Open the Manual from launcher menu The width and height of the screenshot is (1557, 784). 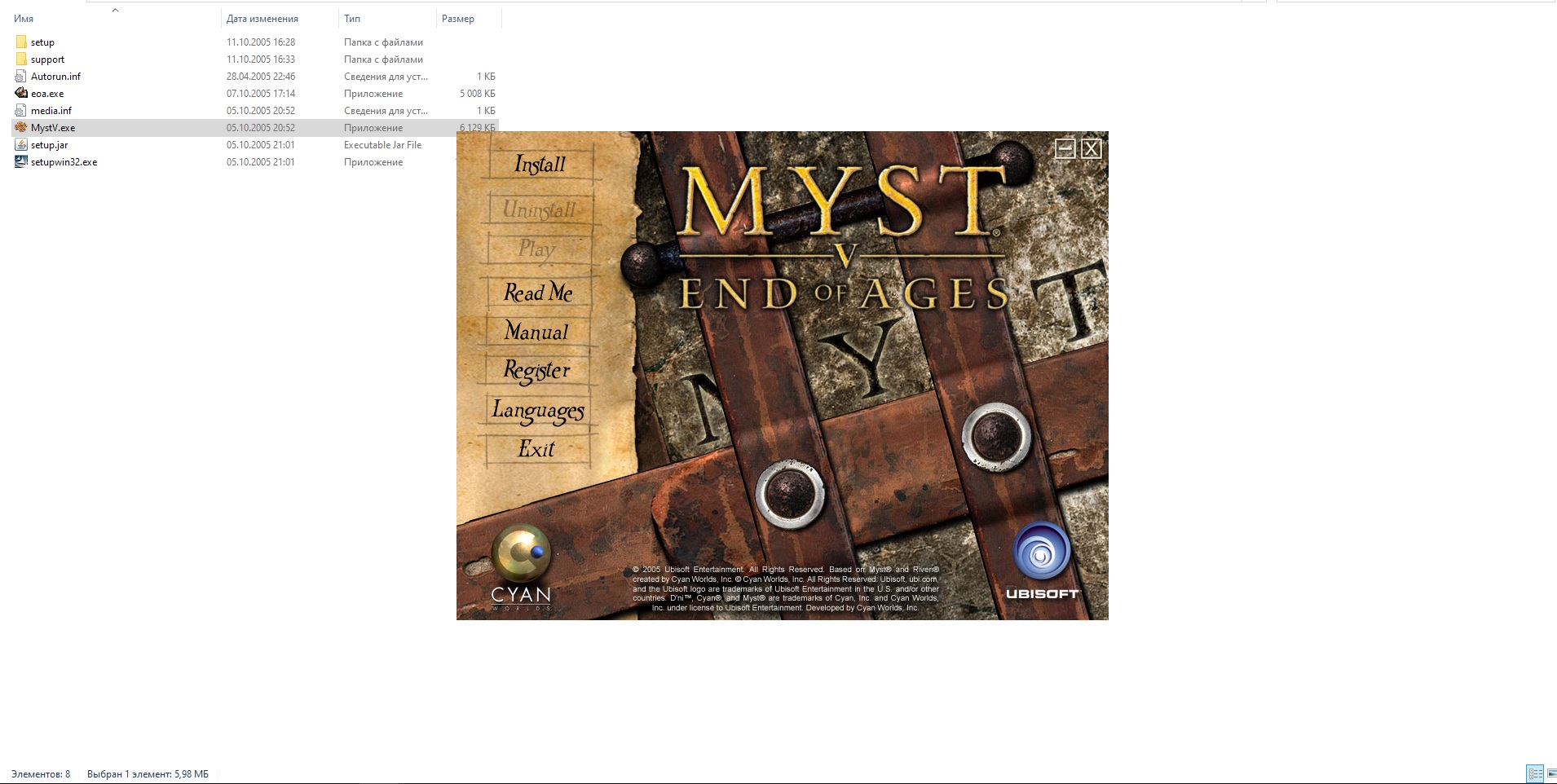(536, 332)
